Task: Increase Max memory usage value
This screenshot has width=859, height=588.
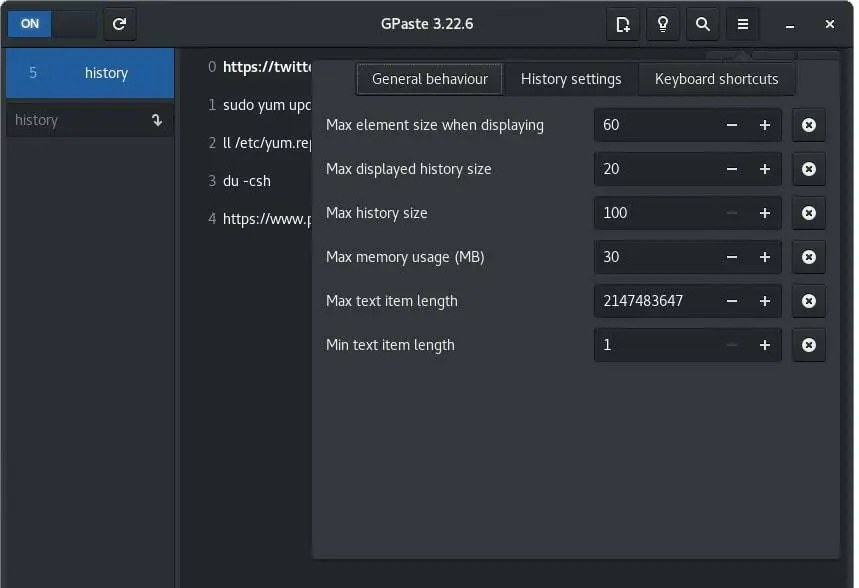Action: 765,257
